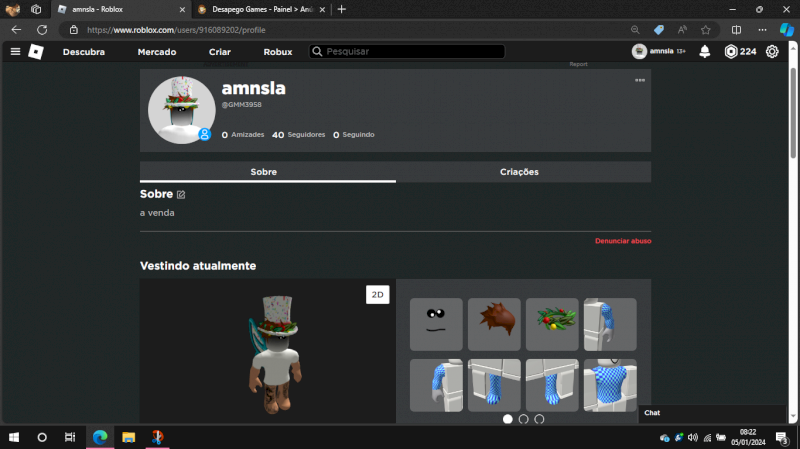Switch to the Sobre profile tab
The width and height of the screenshot is (800, 449).
click(x=267, y=172)
